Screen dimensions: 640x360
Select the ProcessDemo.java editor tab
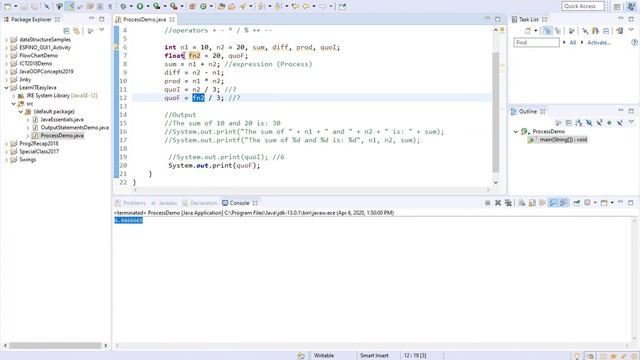pos(145,20)
